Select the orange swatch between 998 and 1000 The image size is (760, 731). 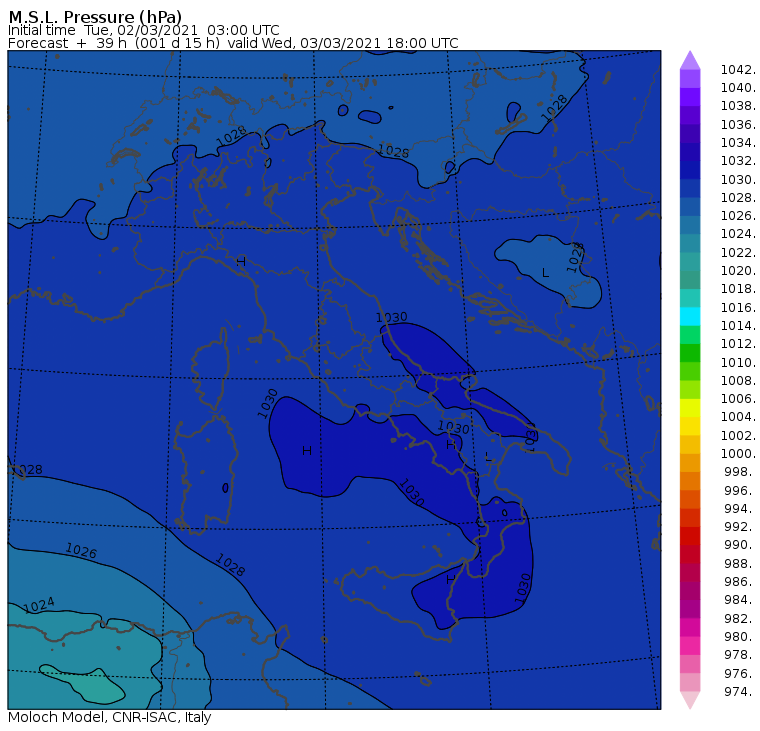[x=690, y=463]
